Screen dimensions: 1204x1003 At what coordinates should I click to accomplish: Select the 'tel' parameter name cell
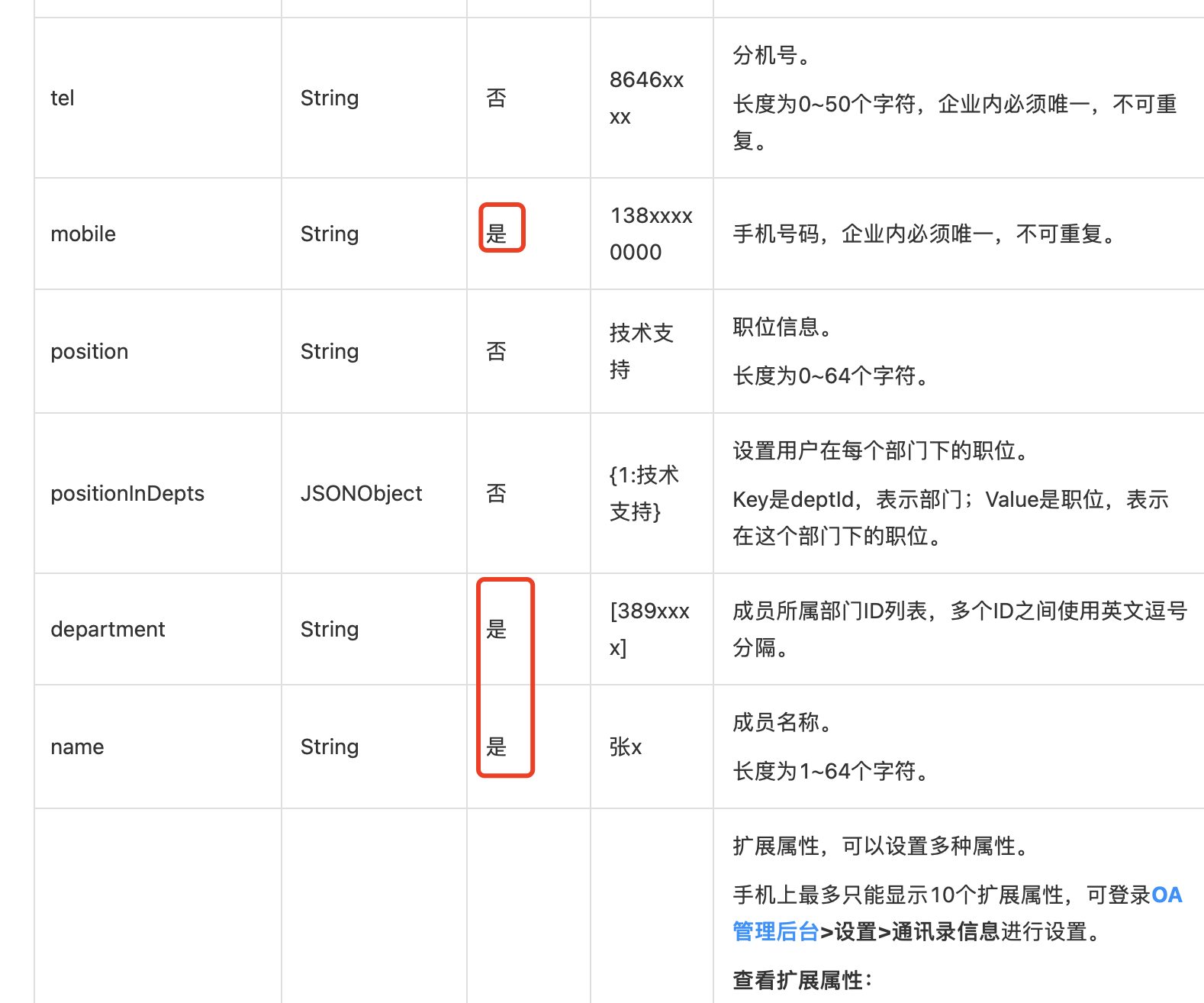click(63, 98)
